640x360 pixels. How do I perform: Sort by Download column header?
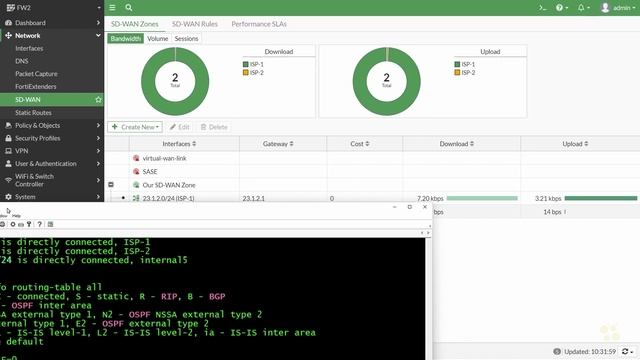coord(456,144)
